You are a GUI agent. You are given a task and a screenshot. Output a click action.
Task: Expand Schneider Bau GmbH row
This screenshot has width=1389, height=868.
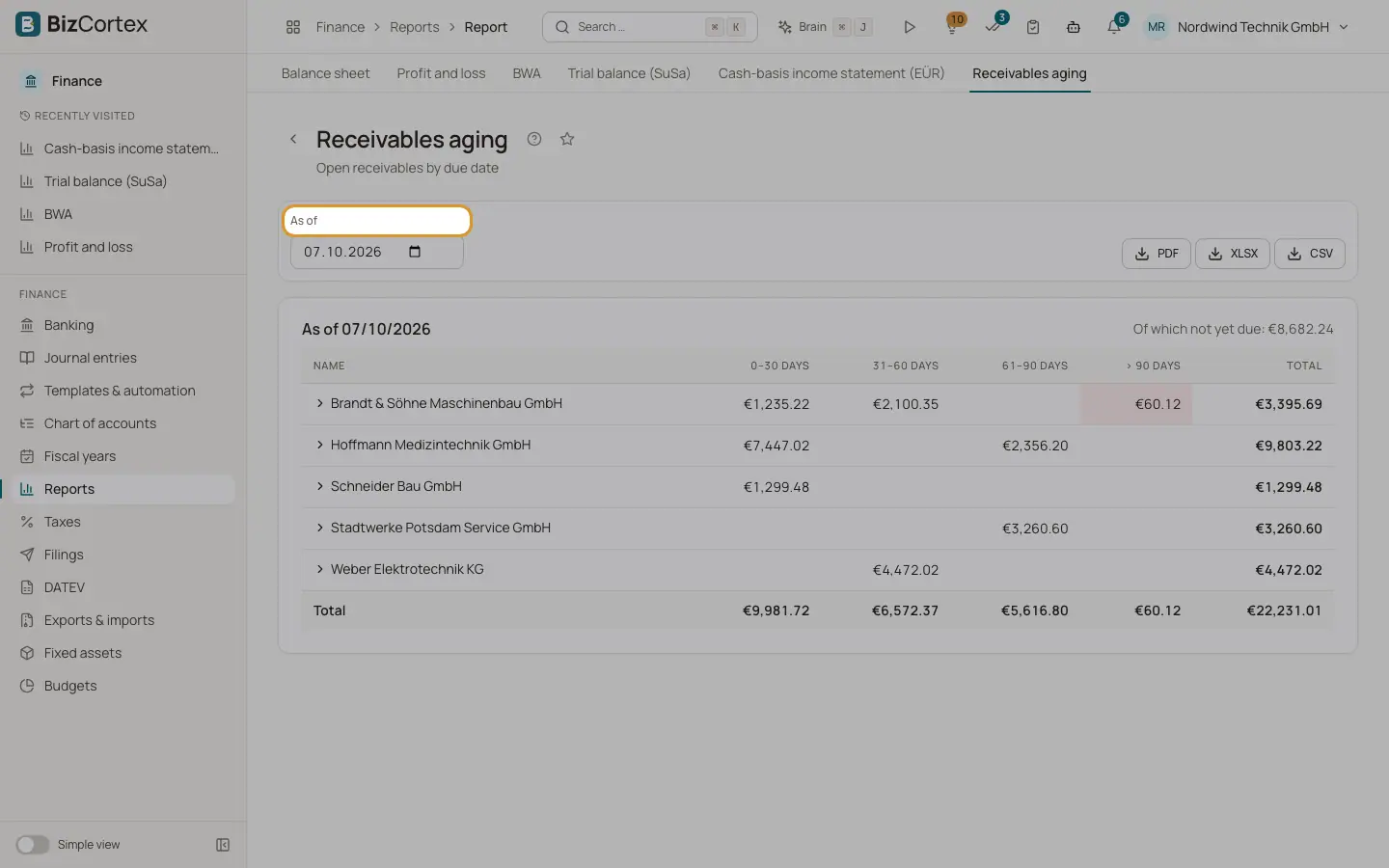(x=320, y=486)
